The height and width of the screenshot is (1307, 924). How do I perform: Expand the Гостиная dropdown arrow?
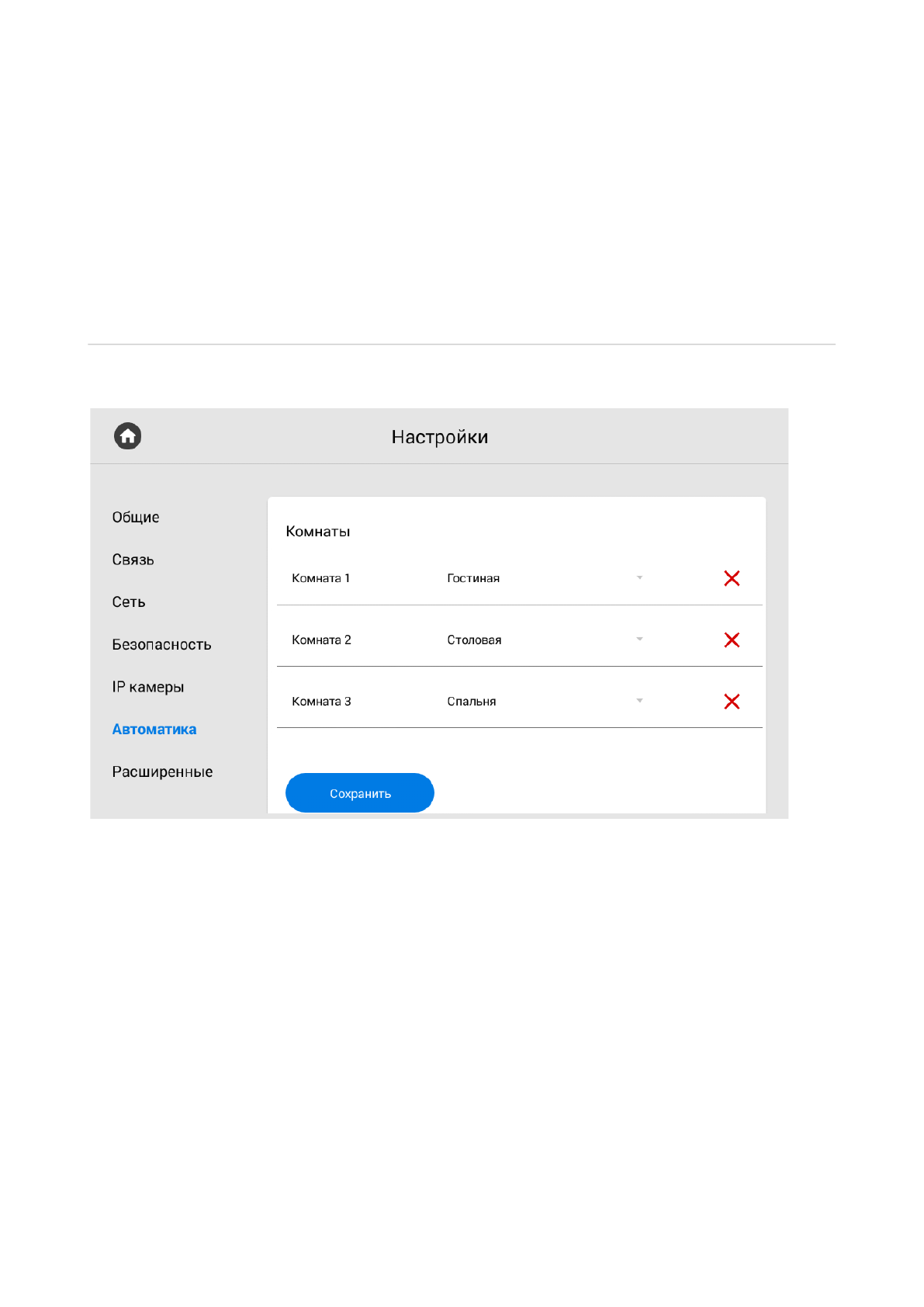(x=639, y=577)
